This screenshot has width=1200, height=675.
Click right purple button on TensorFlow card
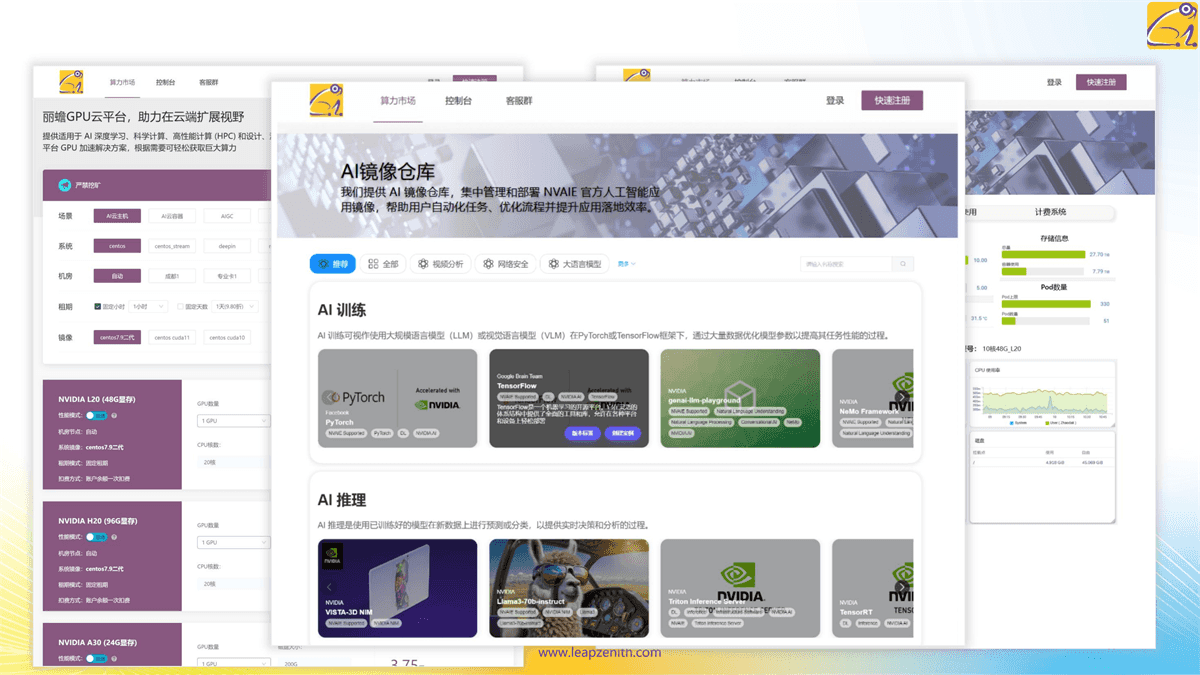(623, 433)
